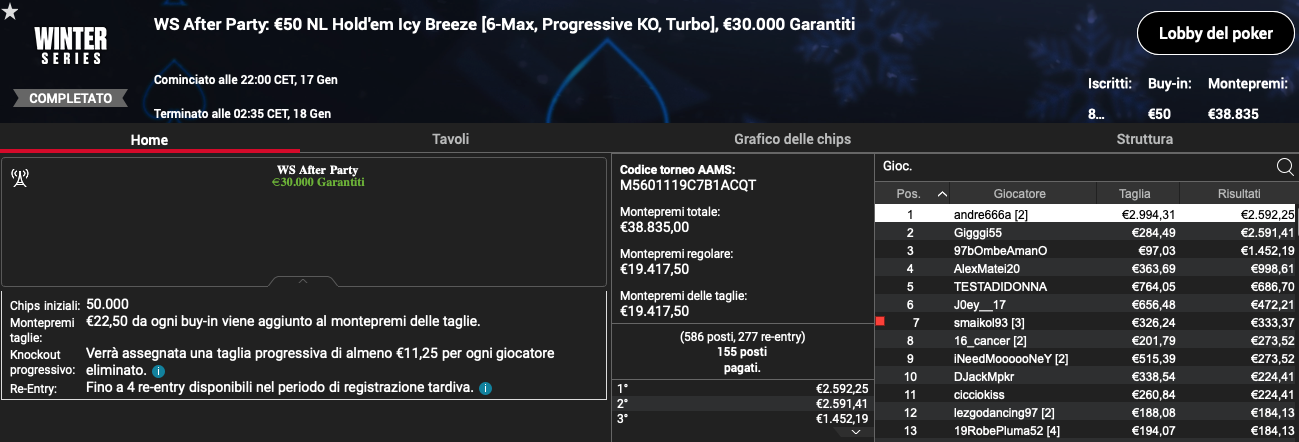1299x442 pixels.
Task: Sort by Pos. column arrow
Action: click(942, 194)
